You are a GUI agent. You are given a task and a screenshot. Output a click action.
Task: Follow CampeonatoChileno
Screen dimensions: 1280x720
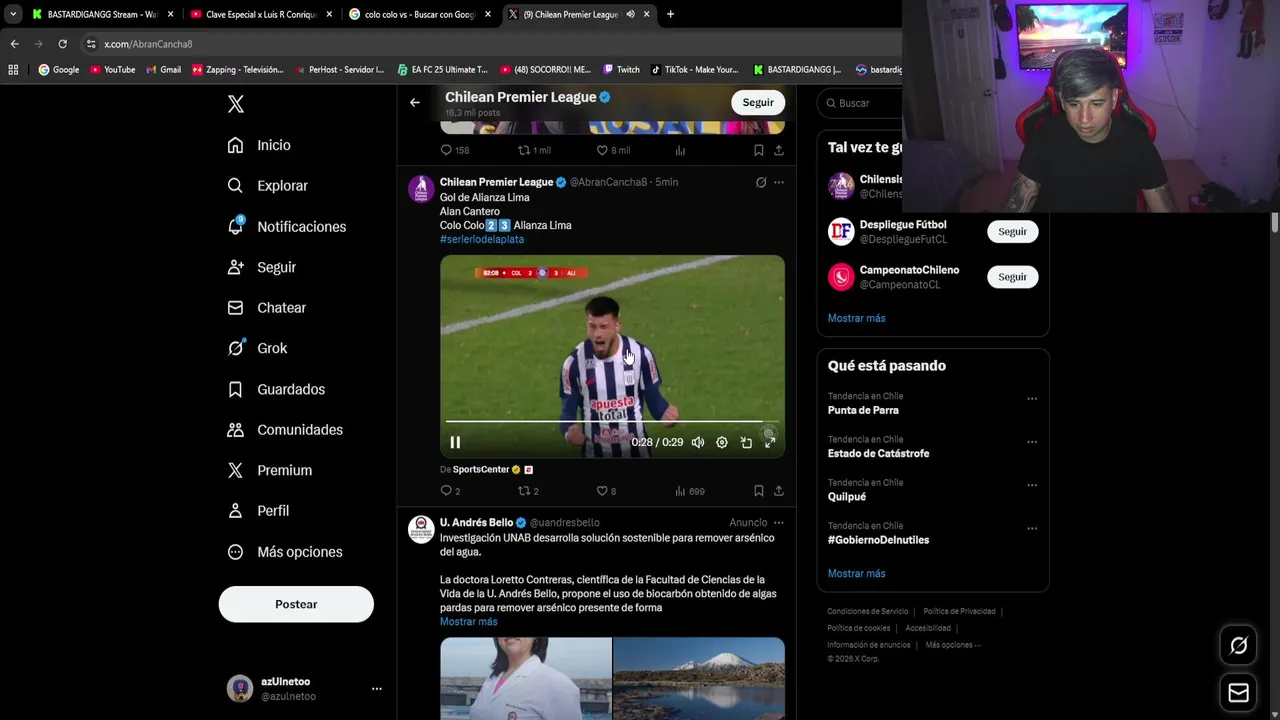[x=1012, y=277]
